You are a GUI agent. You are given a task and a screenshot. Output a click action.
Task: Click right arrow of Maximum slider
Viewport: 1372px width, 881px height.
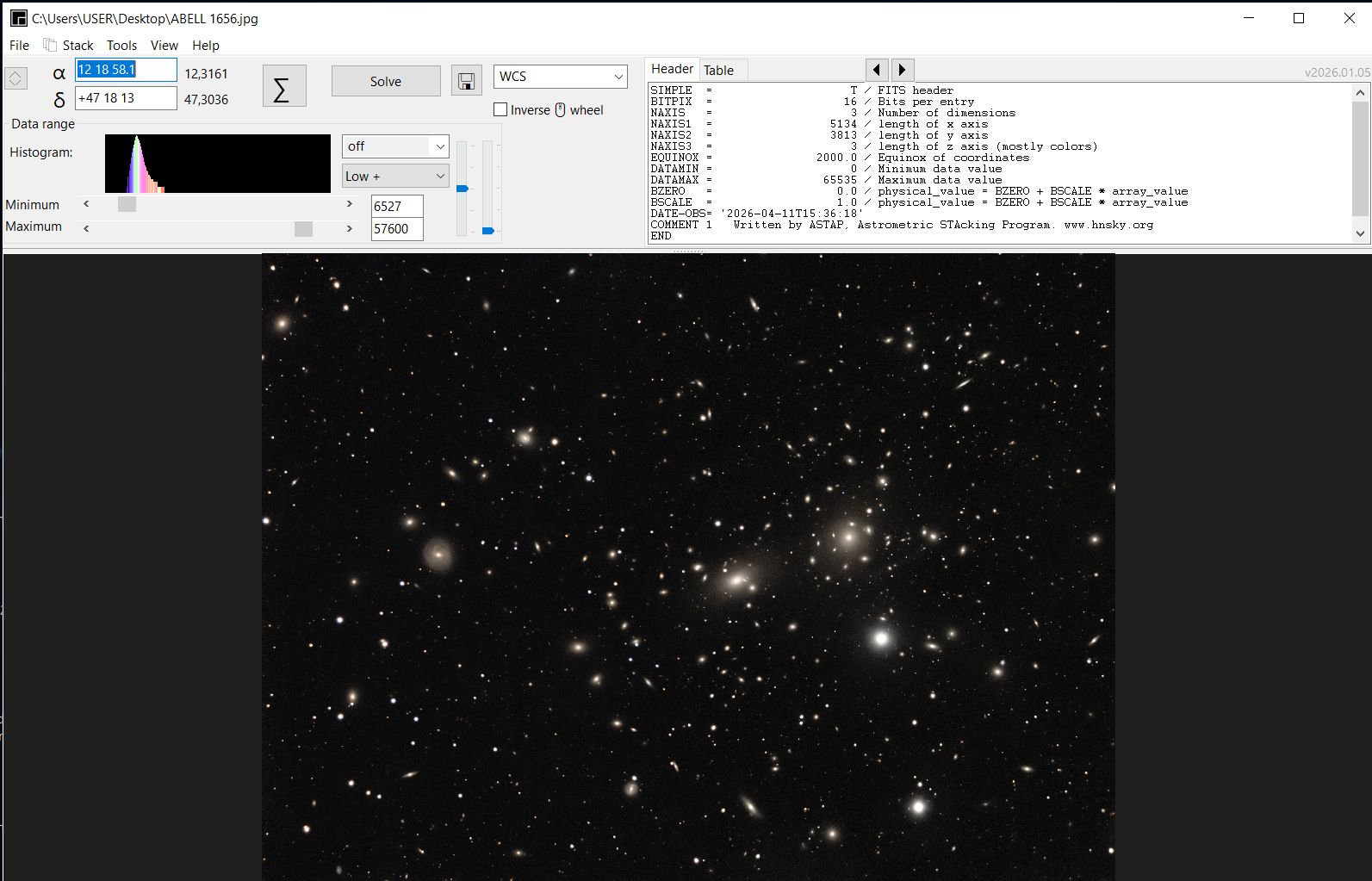(x=350, y=228)
